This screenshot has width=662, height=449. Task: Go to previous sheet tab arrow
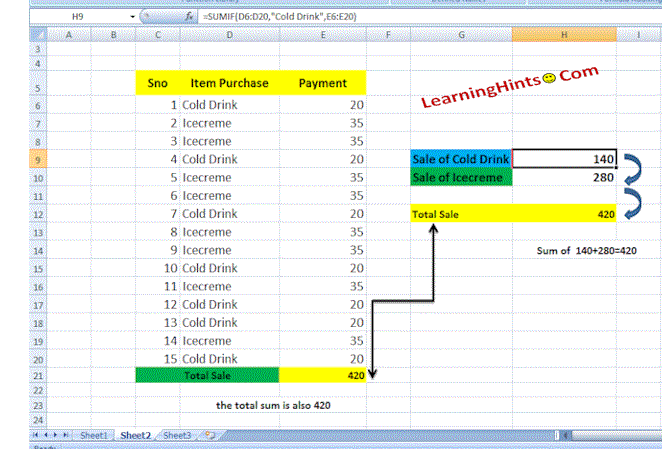46,435
